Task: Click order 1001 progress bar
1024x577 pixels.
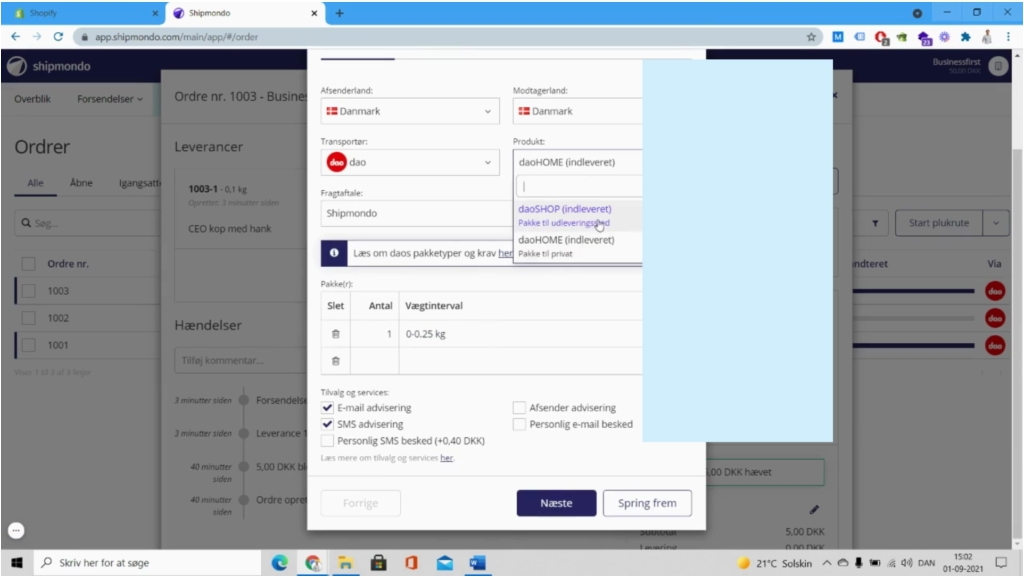Action: [913, 345]
